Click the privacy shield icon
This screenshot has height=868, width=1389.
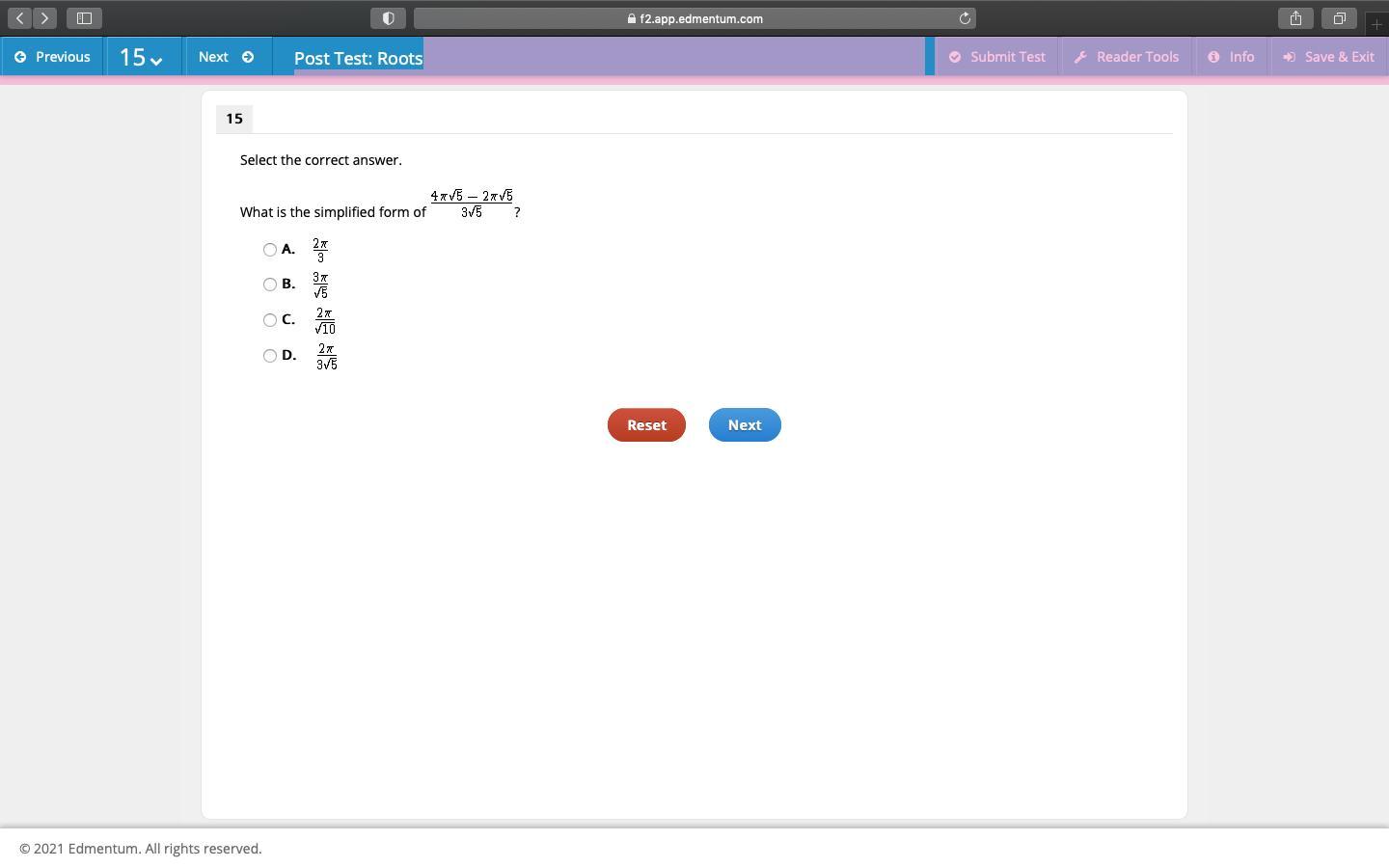click(388, 18)
